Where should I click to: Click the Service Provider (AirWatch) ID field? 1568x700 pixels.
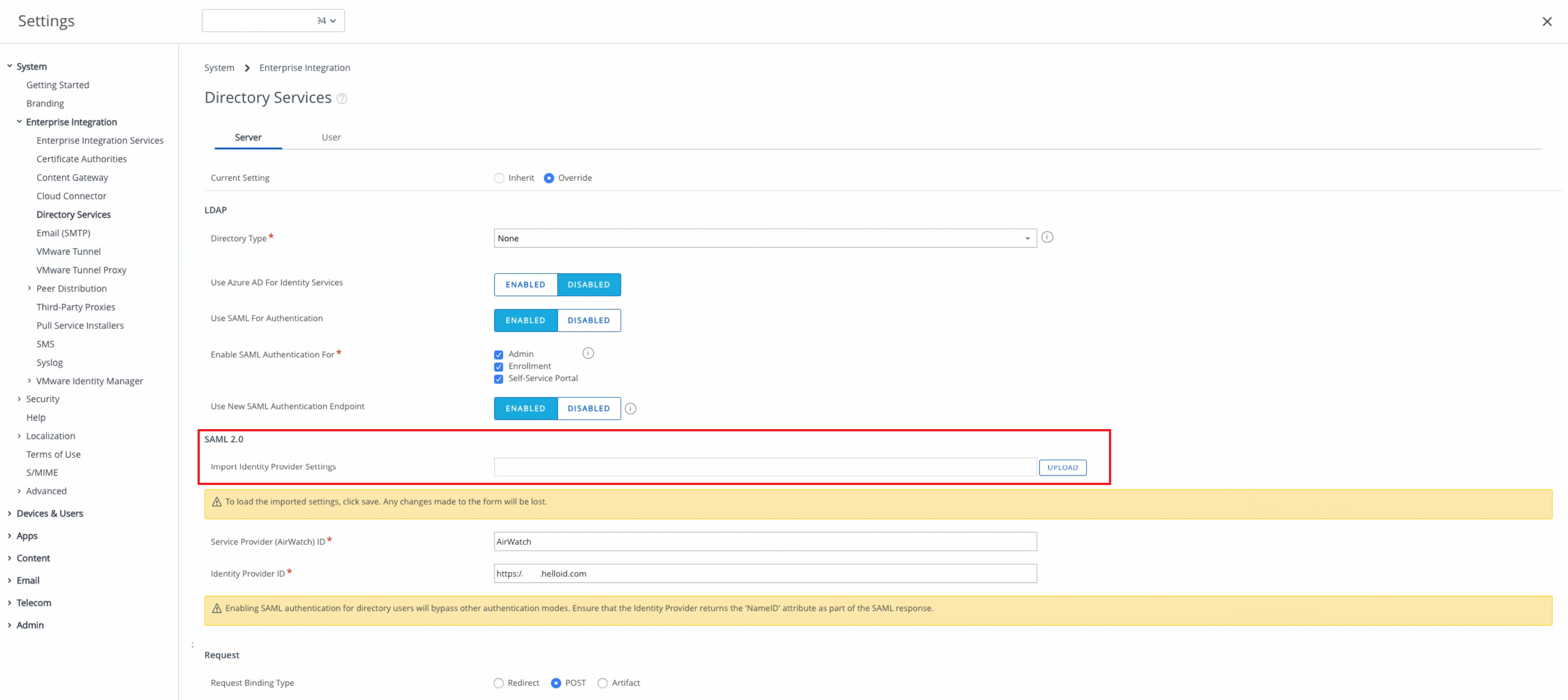(765, 542)
